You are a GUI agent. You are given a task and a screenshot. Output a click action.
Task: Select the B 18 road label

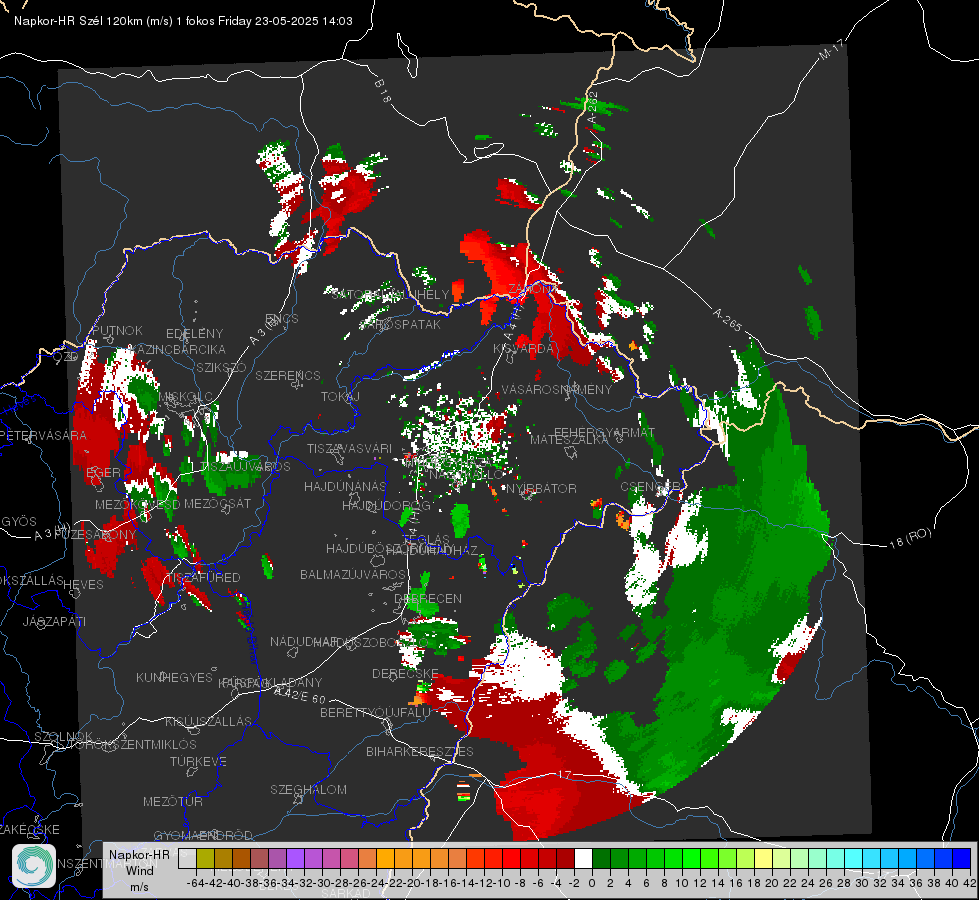pos(383,91)
